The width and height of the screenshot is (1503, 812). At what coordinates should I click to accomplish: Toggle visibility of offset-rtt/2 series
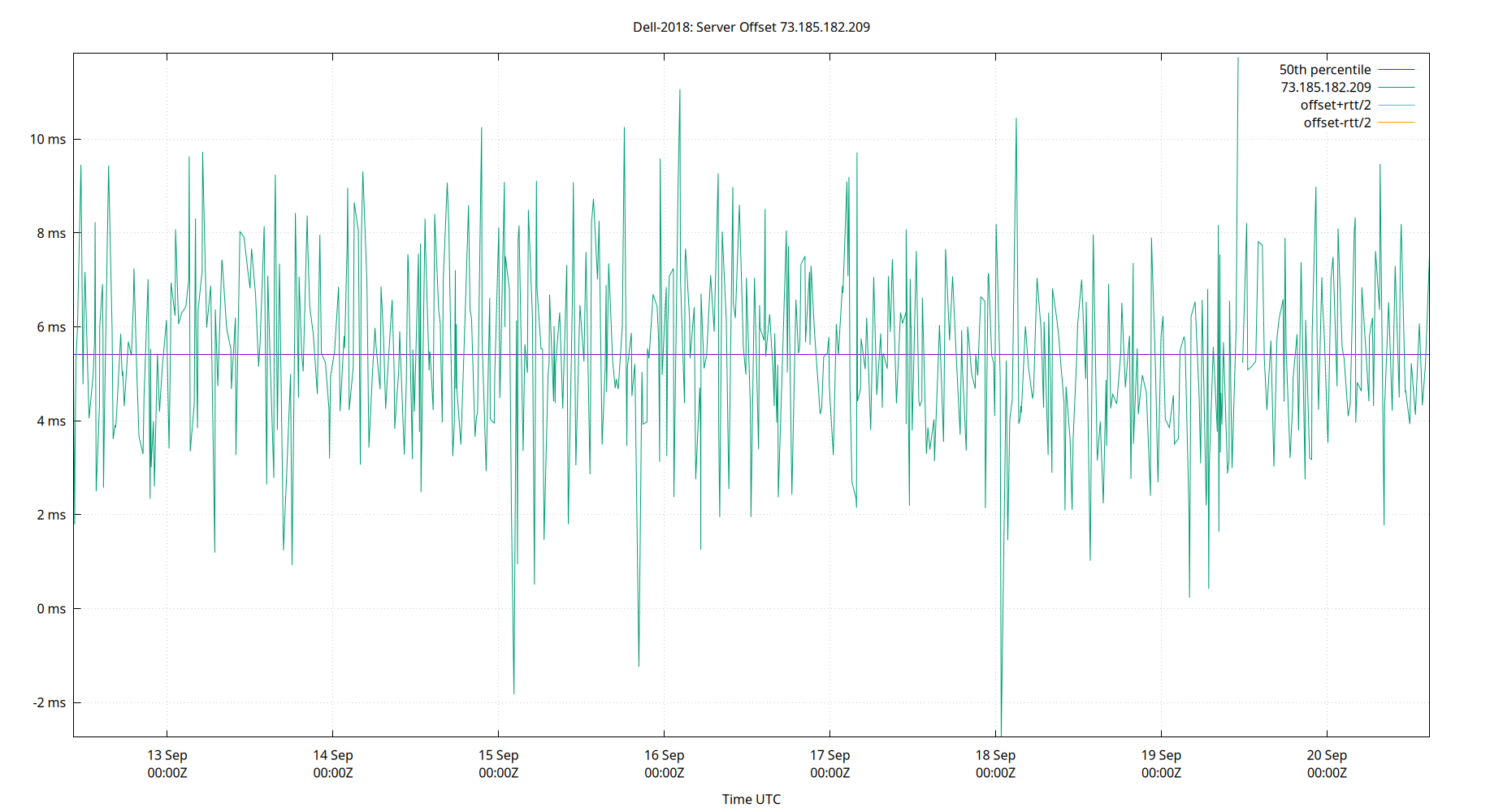point(1336,122)
